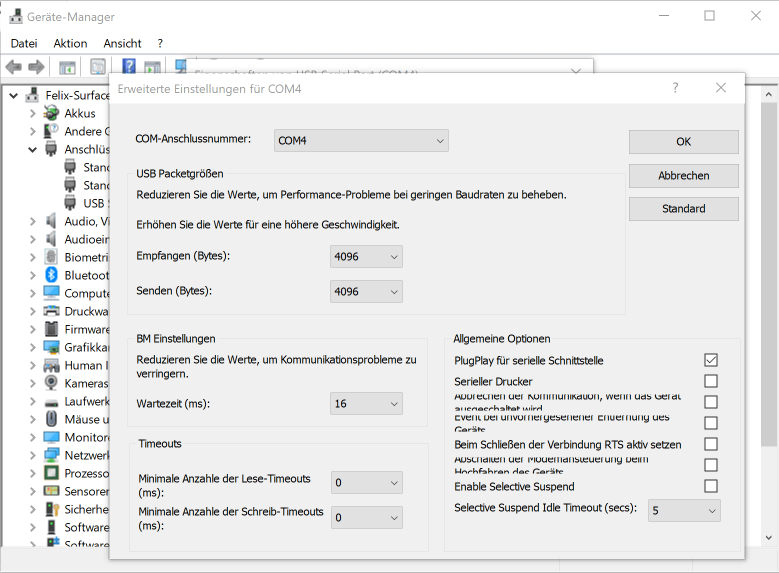Click the Prozessoren chip icon

pyautogui.click(x=51, y=473)
